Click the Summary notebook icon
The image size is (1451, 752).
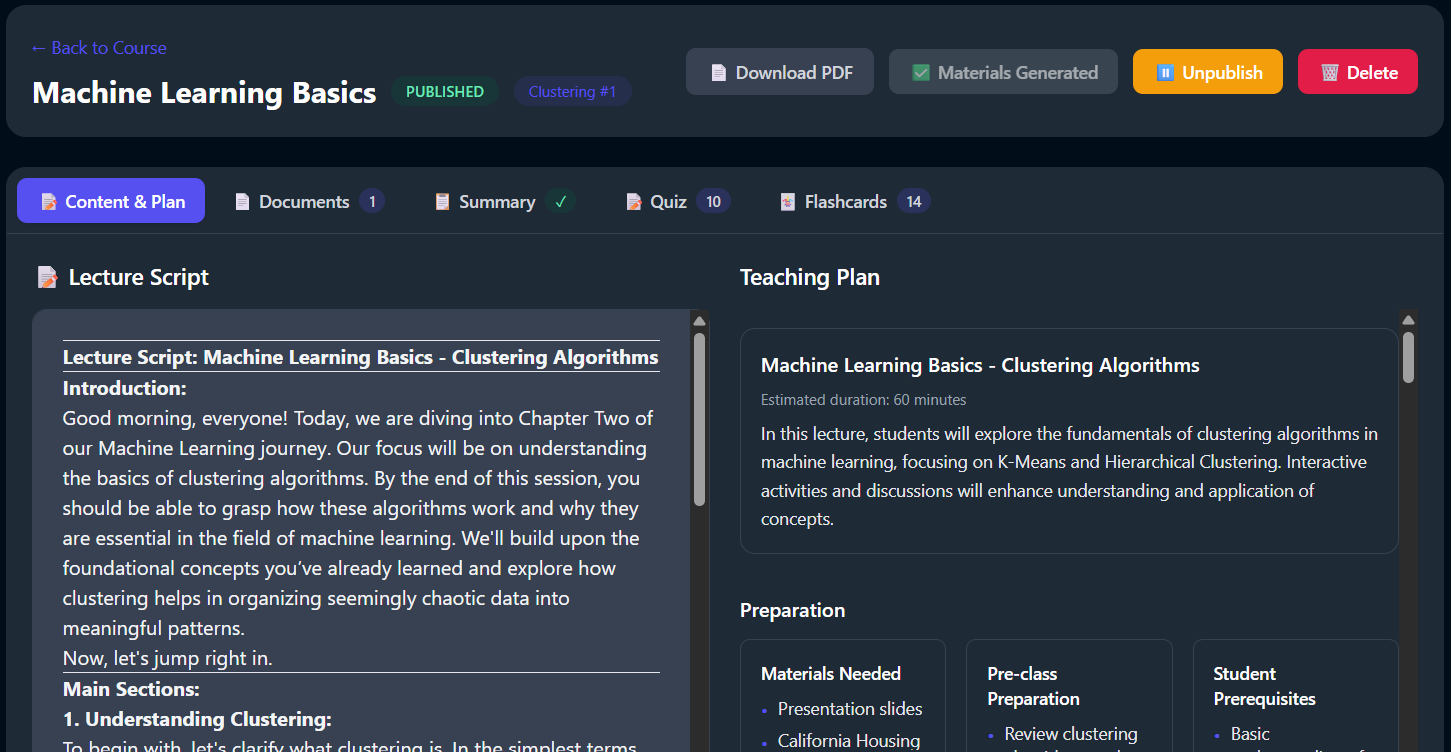tap(442, 201)
